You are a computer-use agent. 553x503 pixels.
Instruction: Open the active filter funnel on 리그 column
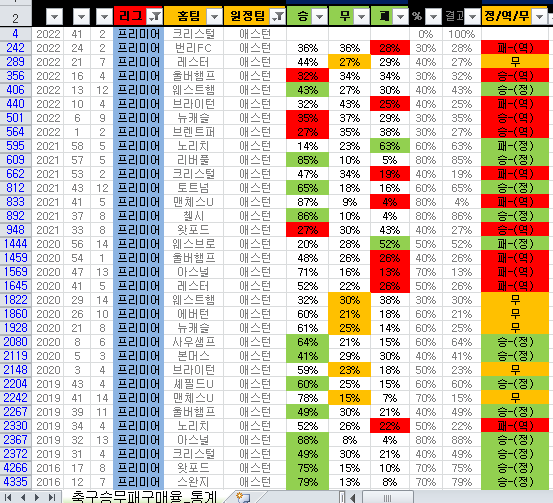tap(155, 16)
